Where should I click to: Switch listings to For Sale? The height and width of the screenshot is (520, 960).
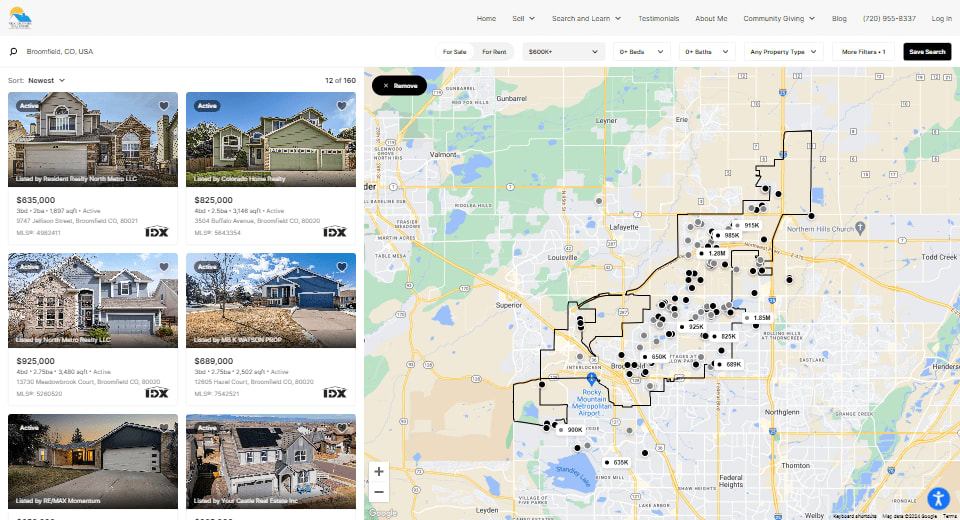coord(454,52)
